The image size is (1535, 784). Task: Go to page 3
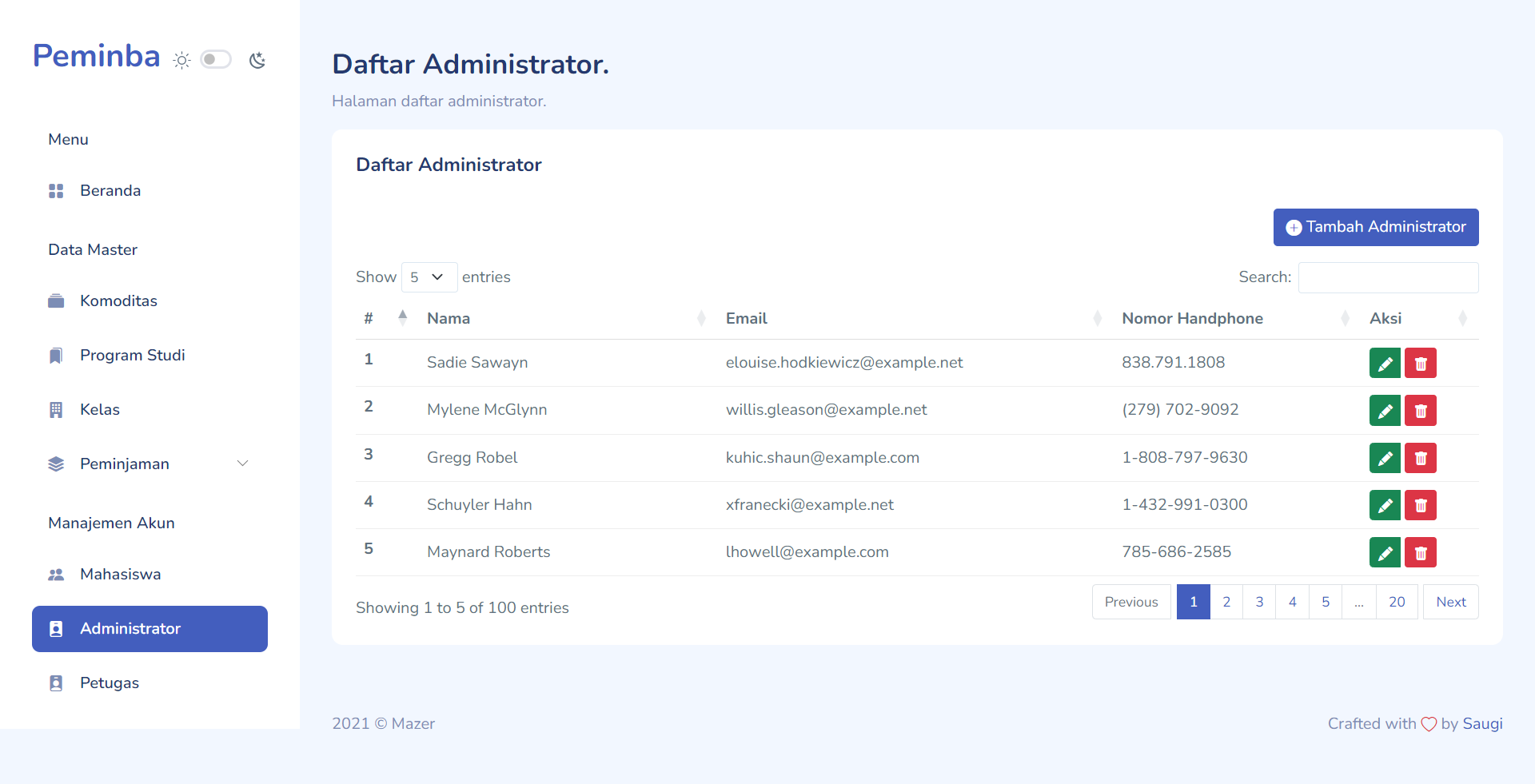pyautogui.click(x=1259, y=602)
